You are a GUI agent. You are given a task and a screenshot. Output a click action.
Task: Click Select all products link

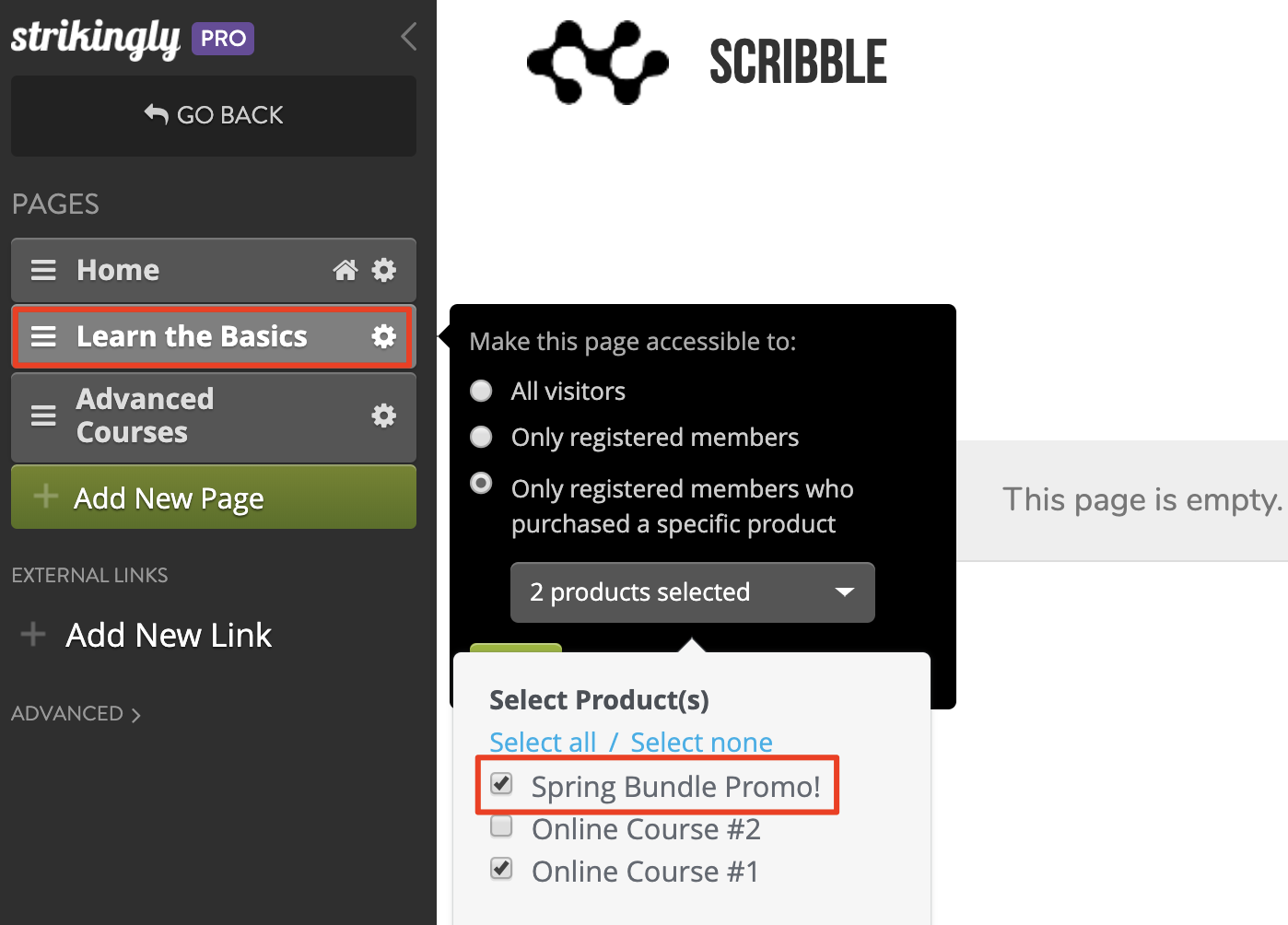pyautogui.click(x=542, y=742)
